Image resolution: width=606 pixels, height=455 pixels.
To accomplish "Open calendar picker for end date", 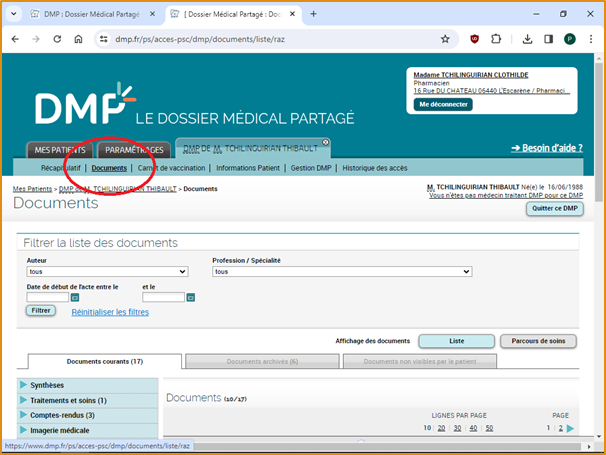I will click(x=191, y=297).
